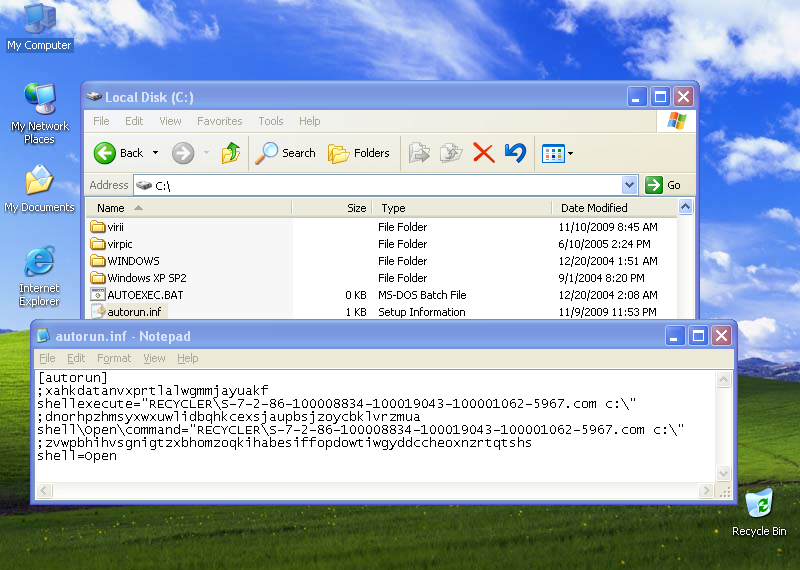Open Explorer's Tools menu
The width and height of the screenshot is (800, 570).
[271, 121]
